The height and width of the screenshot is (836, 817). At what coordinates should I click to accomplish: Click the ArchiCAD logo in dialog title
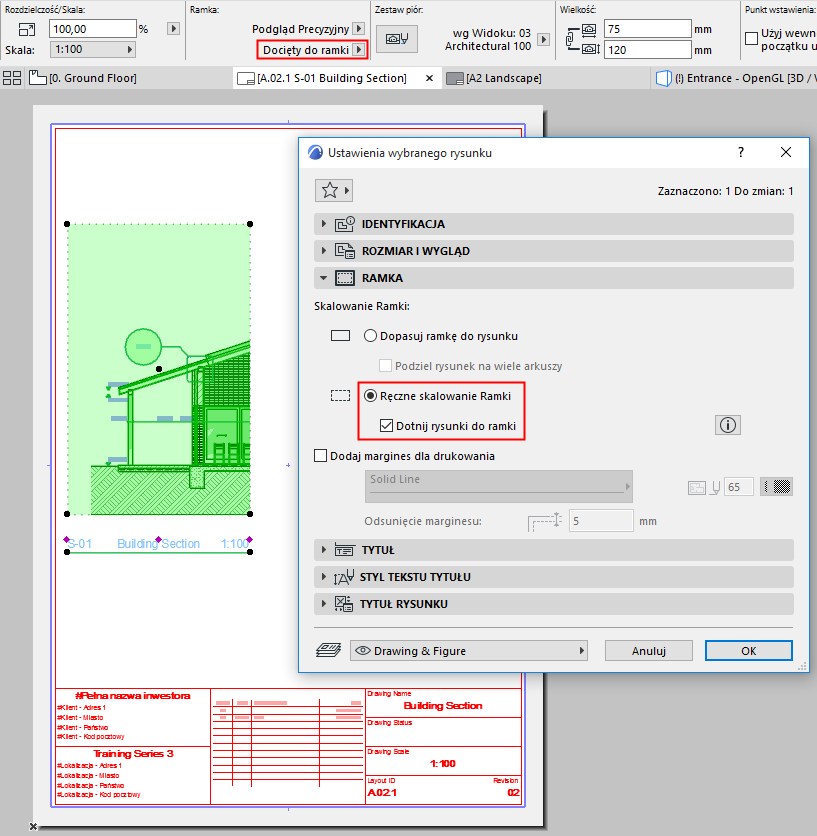pyautogui.click(x=316, y=153)
